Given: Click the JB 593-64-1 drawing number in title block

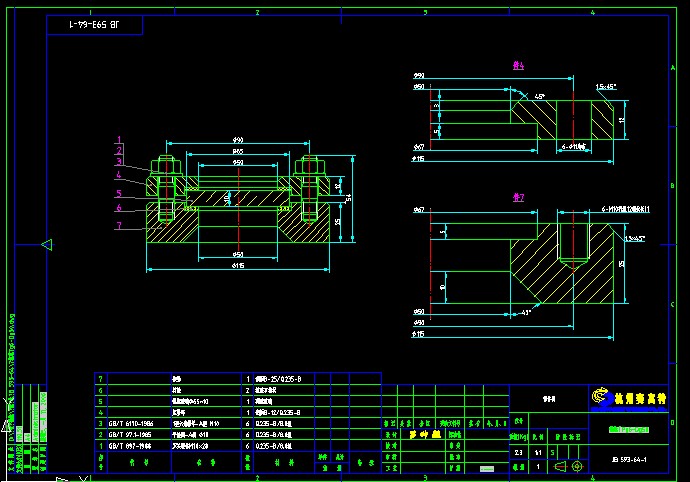Looking at the screenshot, I should (x=628, y=460).
